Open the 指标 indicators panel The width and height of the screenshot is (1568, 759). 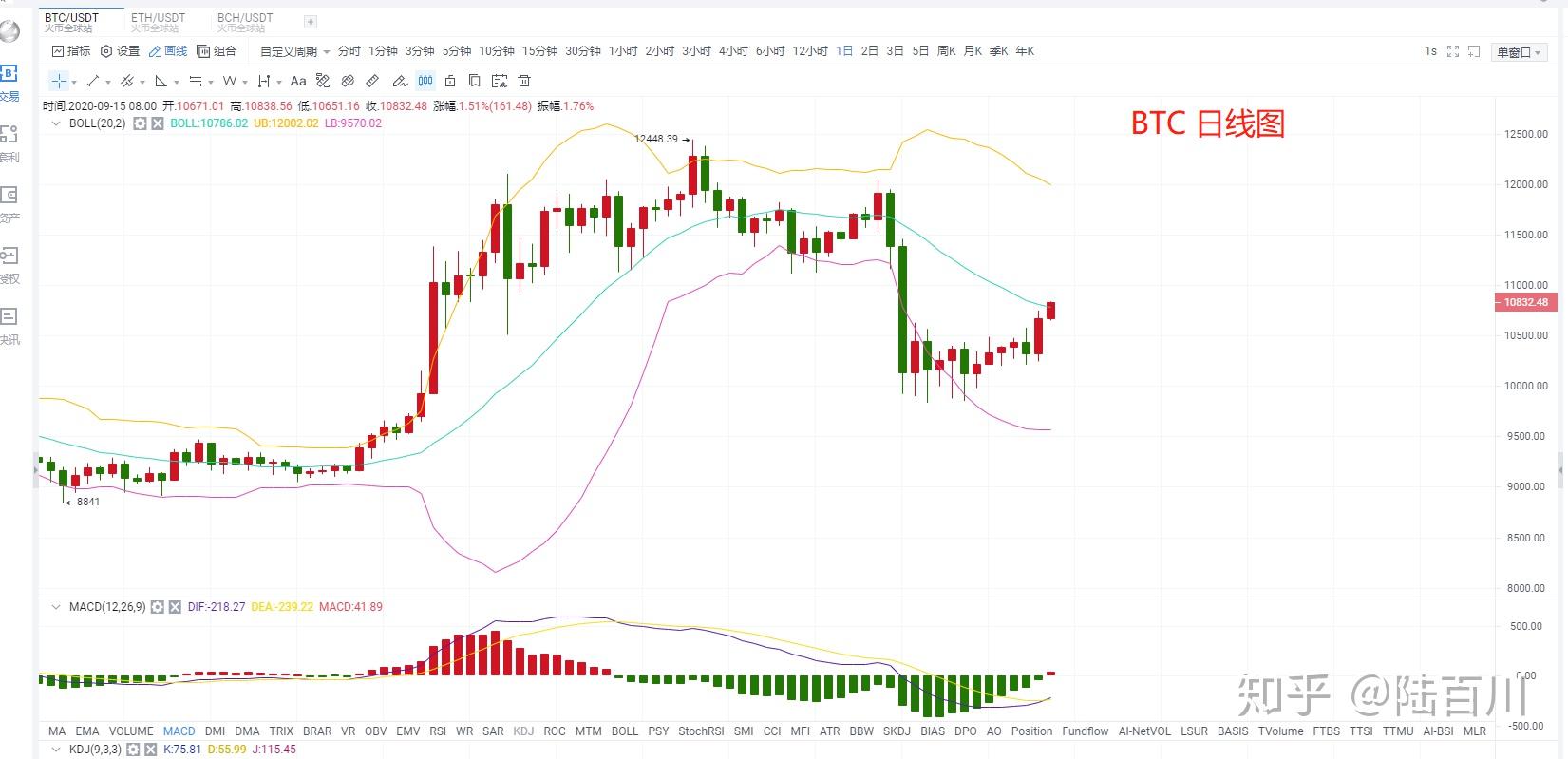click(x=71, y=51)
